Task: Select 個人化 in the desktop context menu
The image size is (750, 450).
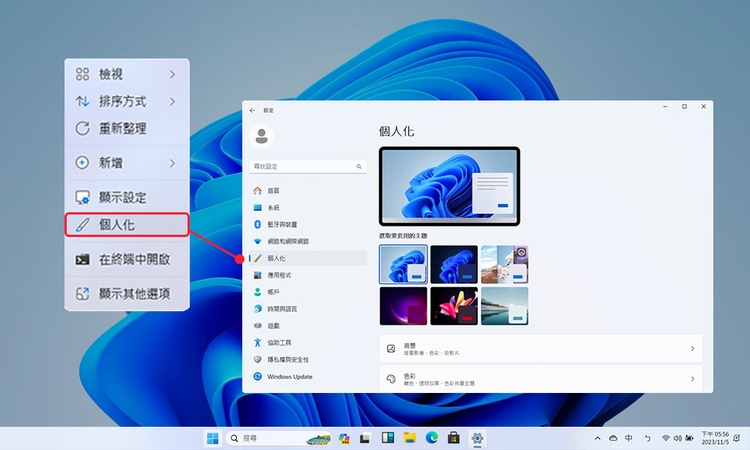Action: point(127,225)
